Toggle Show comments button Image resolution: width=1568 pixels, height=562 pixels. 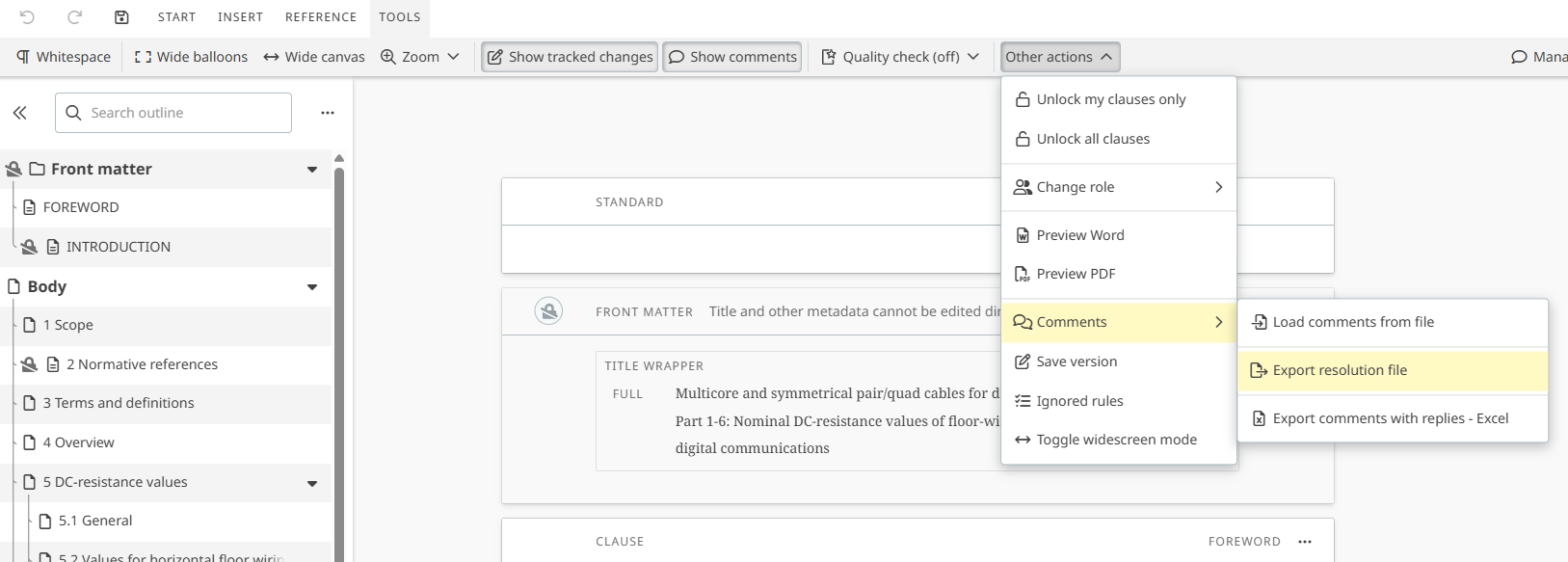[732, 57]
